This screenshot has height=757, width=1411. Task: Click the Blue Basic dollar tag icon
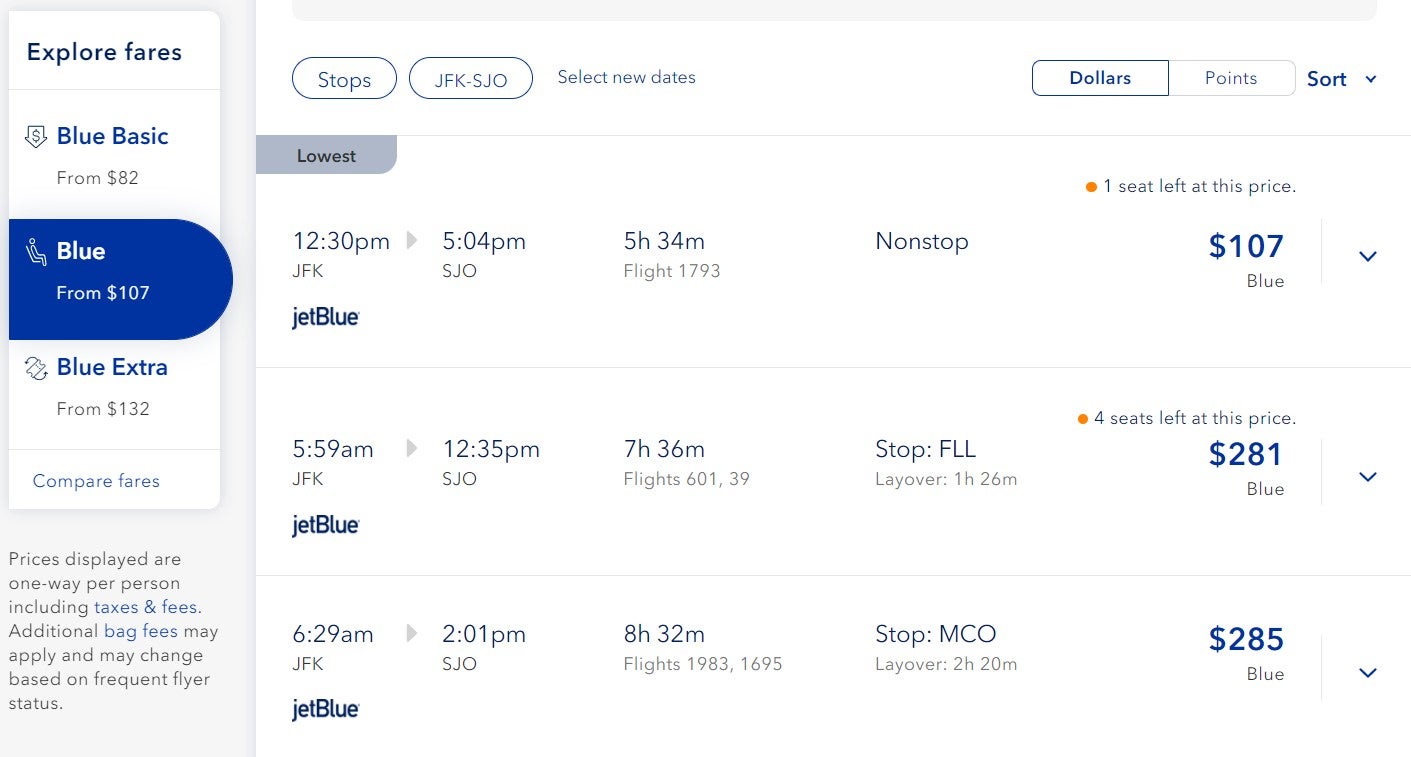36,136
